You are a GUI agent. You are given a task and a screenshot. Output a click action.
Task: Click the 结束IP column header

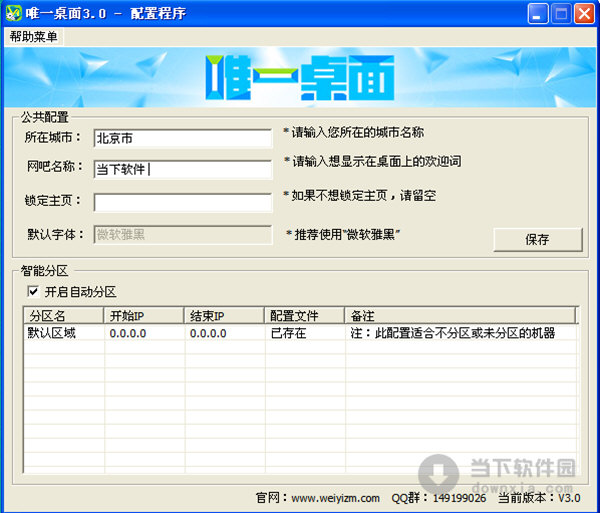click(224, 316)
